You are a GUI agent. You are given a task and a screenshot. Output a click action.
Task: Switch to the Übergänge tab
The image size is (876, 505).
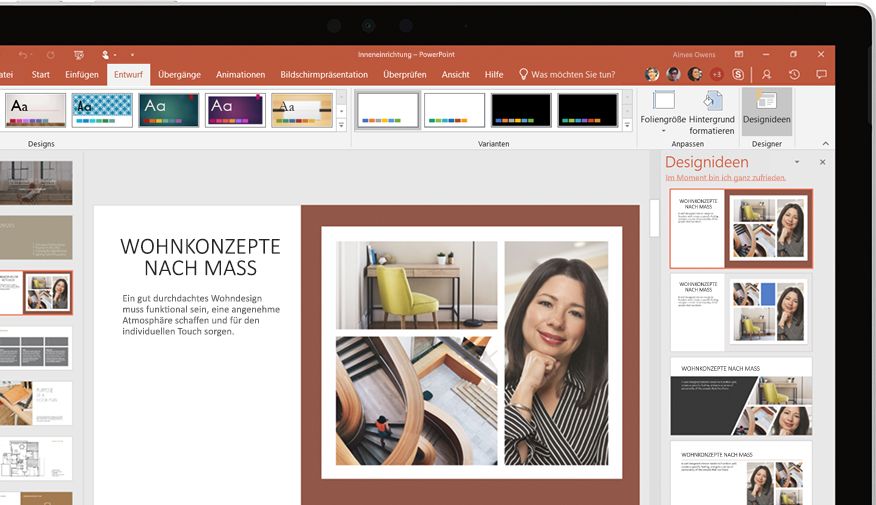pos(179,74)
